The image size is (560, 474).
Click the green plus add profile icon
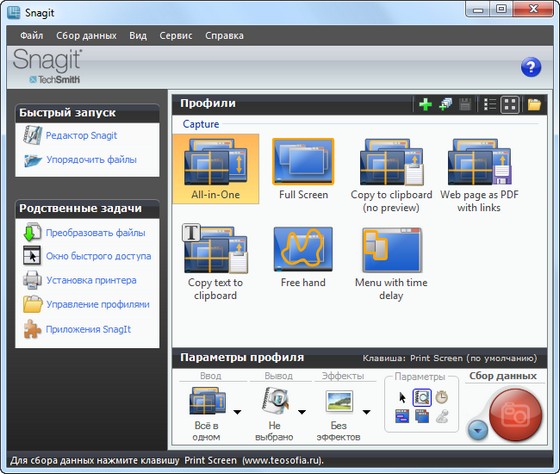(x=425, y=105)
